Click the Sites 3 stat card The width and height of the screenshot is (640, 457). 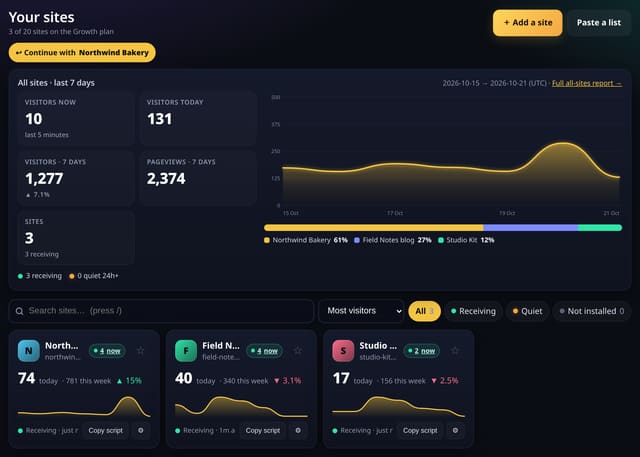(x=76, y=238)
